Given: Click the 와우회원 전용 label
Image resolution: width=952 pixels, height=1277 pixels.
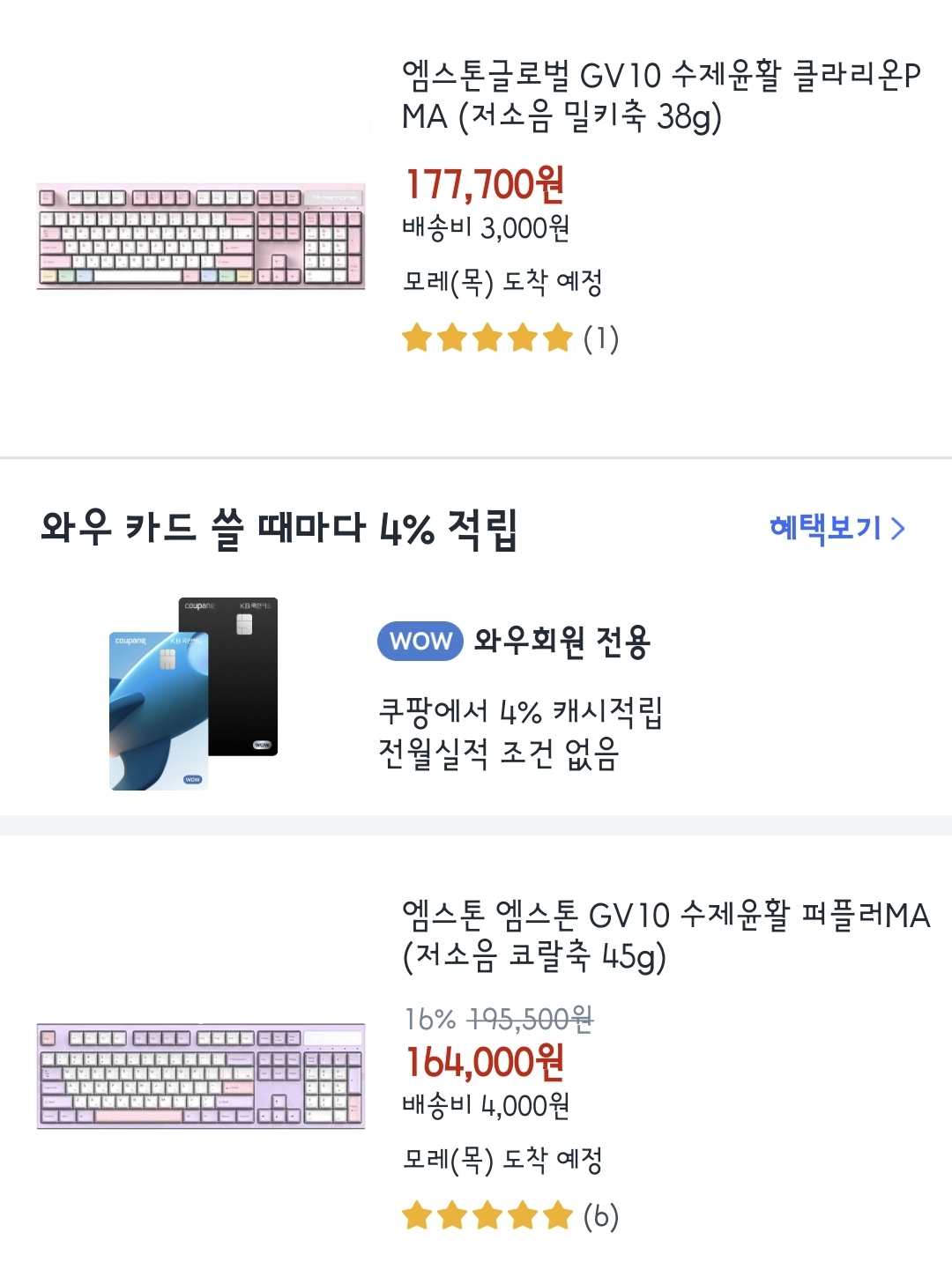Looking at the screenshot, I should tap(562, 641).
